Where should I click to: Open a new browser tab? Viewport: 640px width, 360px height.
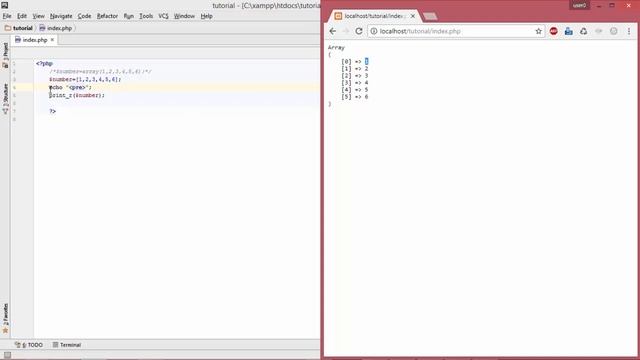tap(430, 16)
